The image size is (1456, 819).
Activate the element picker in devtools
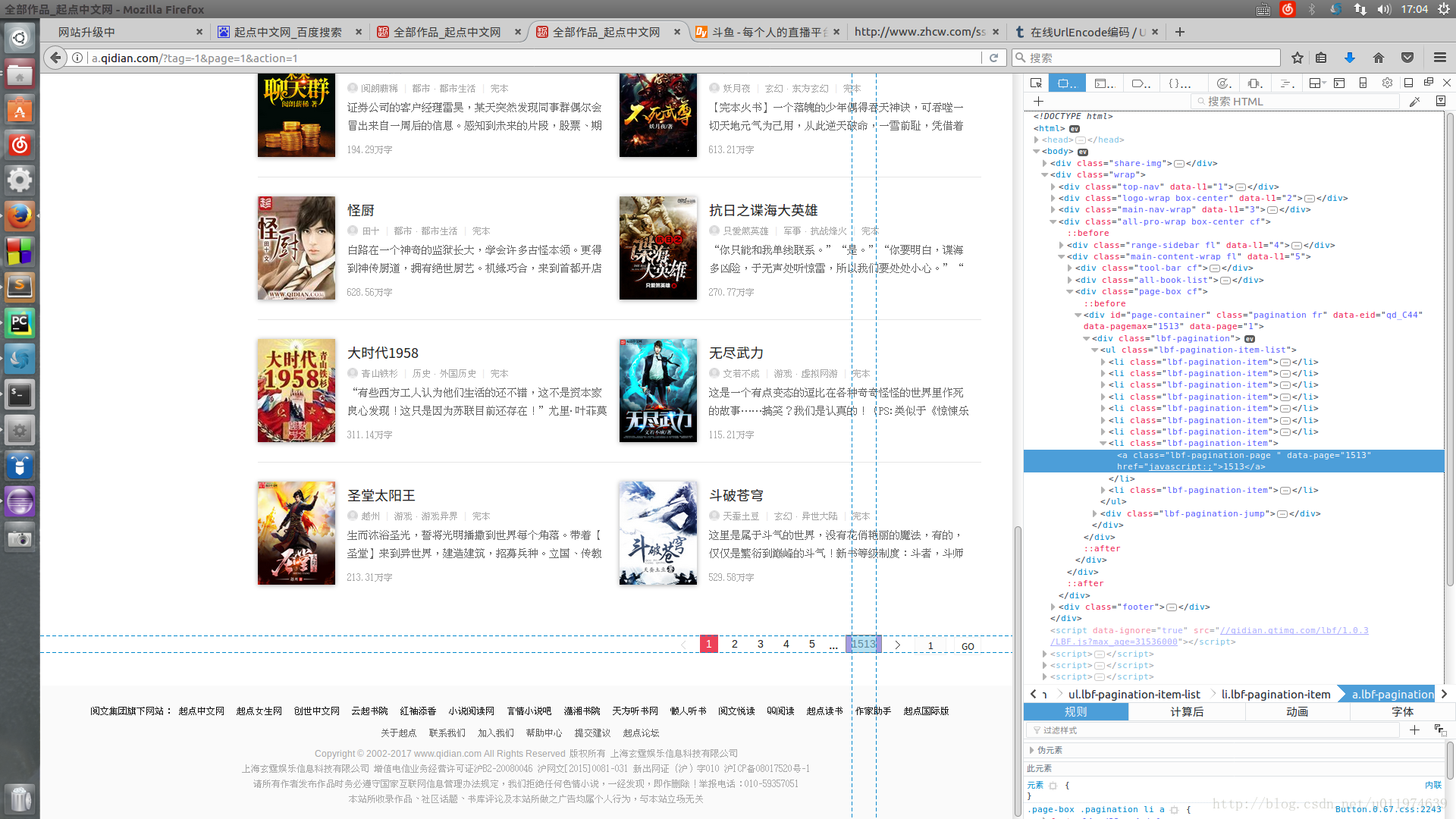pyautogui.click(x=1036, y=83)
